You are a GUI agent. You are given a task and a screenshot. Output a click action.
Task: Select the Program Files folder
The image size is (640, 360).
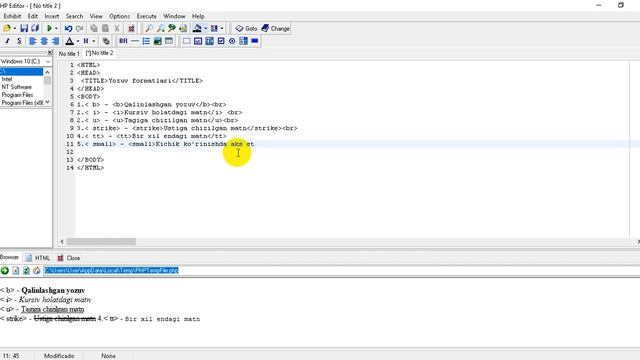(x=17, y=95)
